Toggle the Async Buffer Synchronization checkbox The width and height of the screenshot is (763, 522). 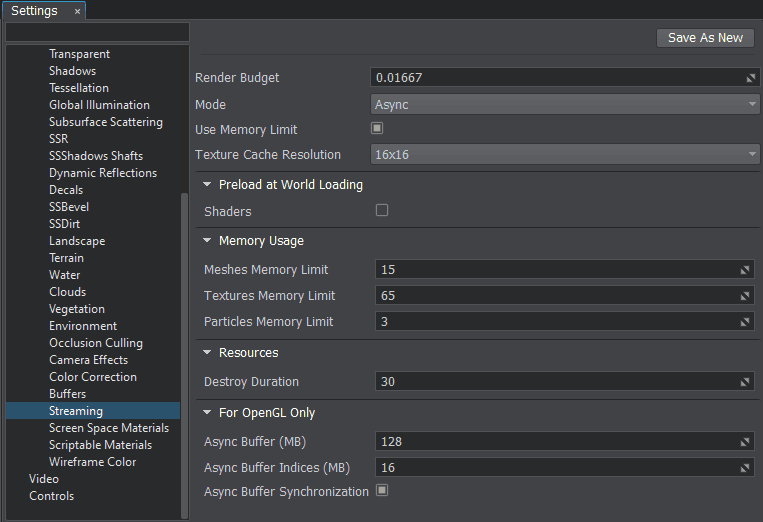pyautogui.click(x=382, y=490)
